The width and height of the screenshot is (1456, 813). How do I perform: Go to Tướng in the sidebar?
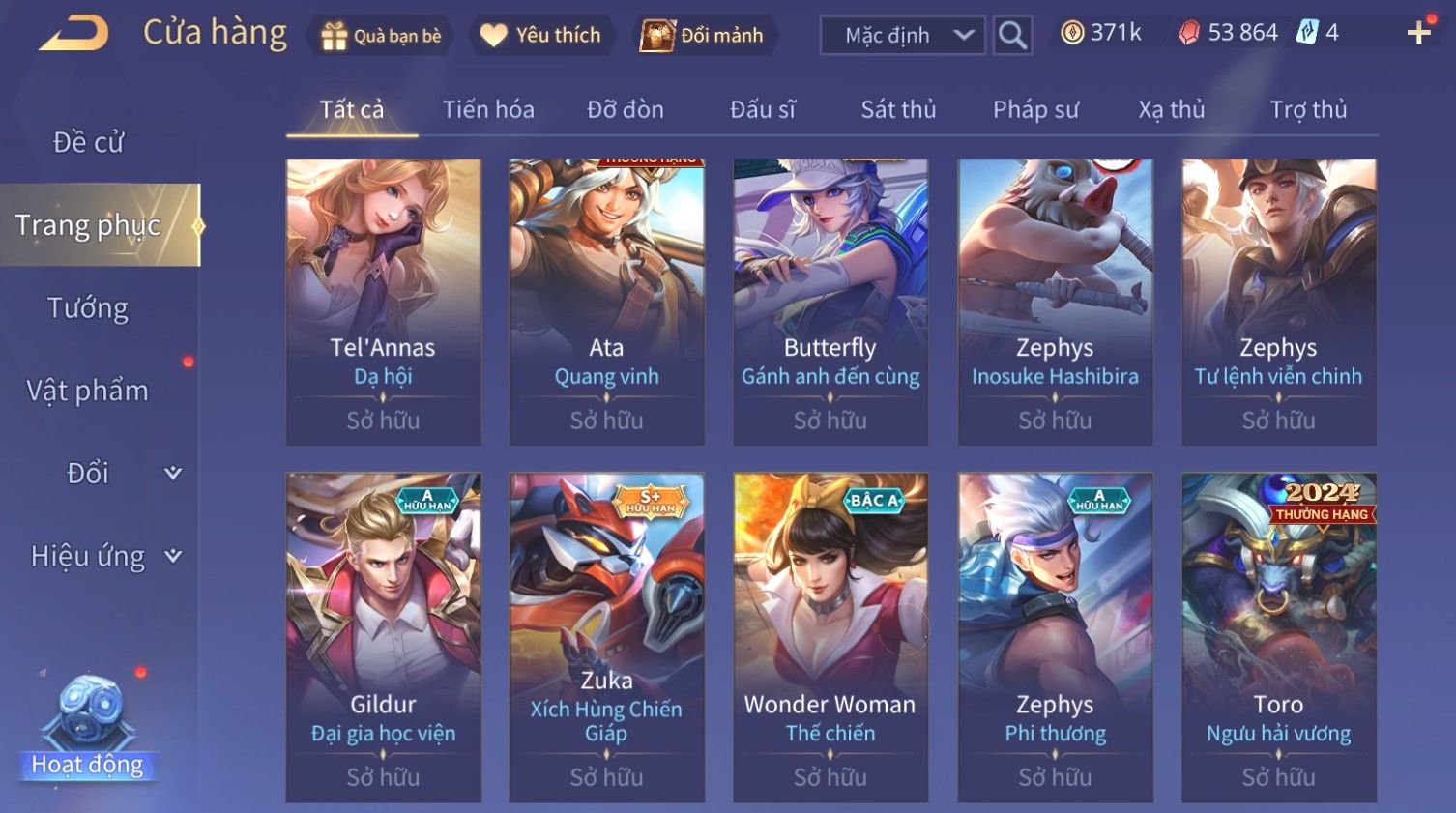coord(88,308)
